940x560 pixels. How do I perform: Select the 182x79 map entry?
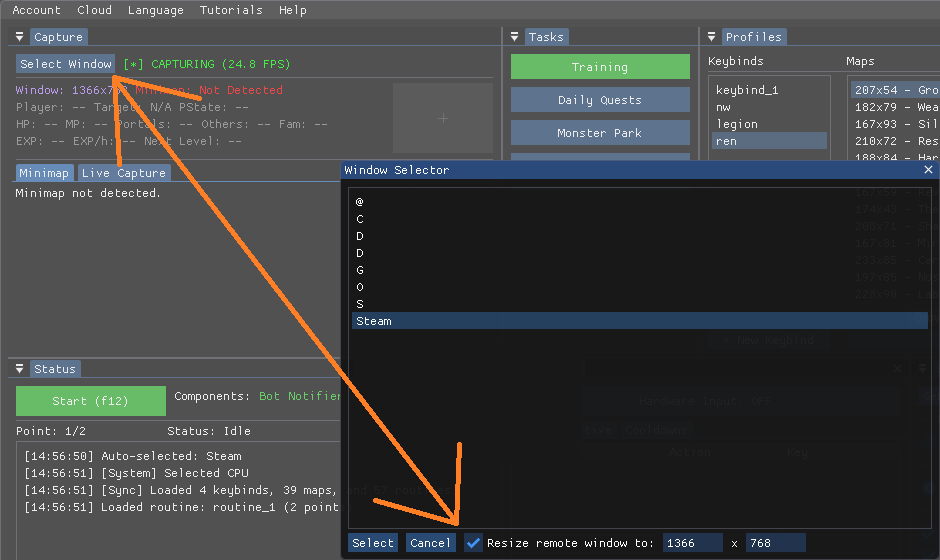click(x=894, y=107)
